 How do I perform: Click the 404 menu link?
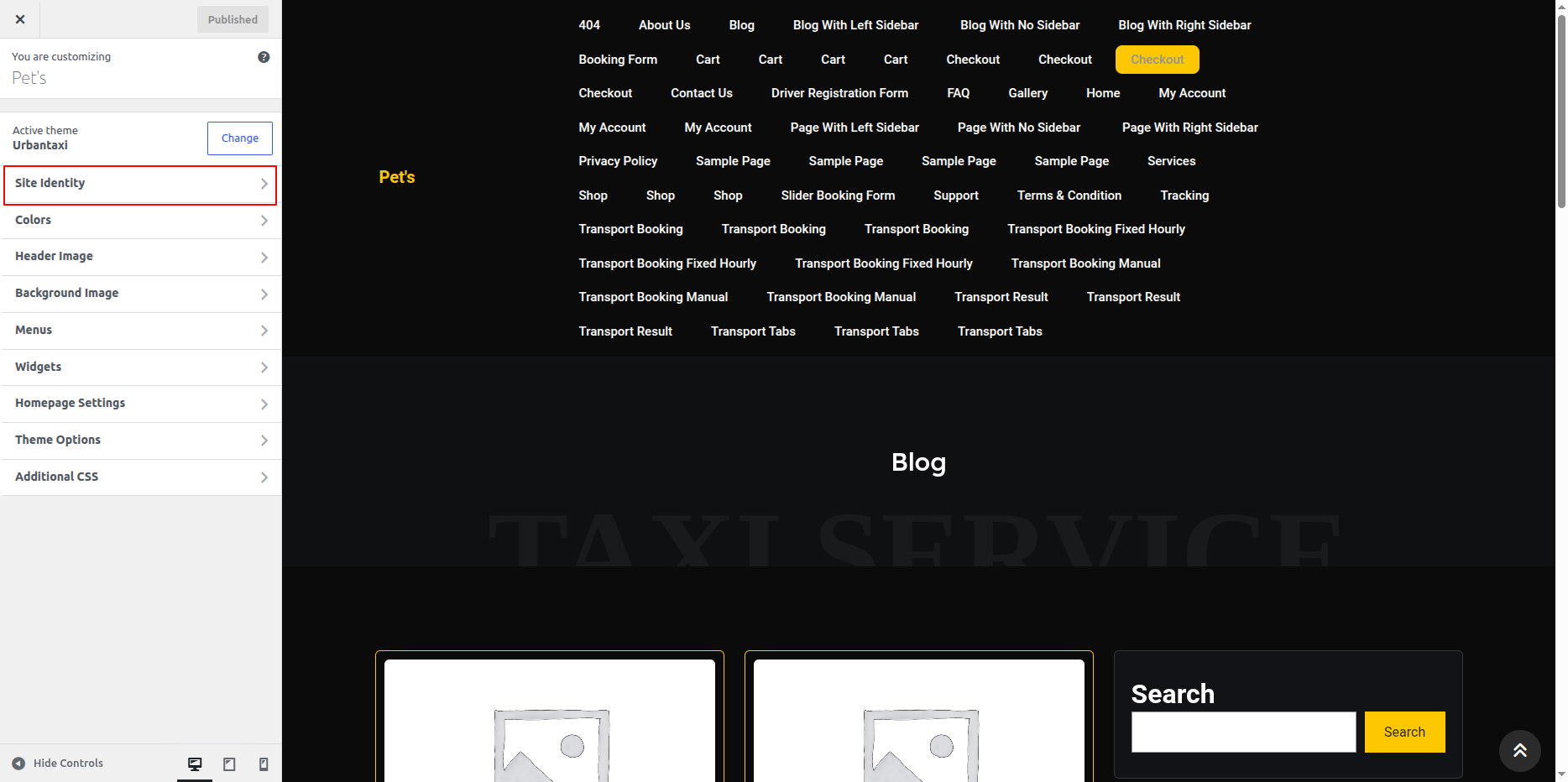pos(589,25)
